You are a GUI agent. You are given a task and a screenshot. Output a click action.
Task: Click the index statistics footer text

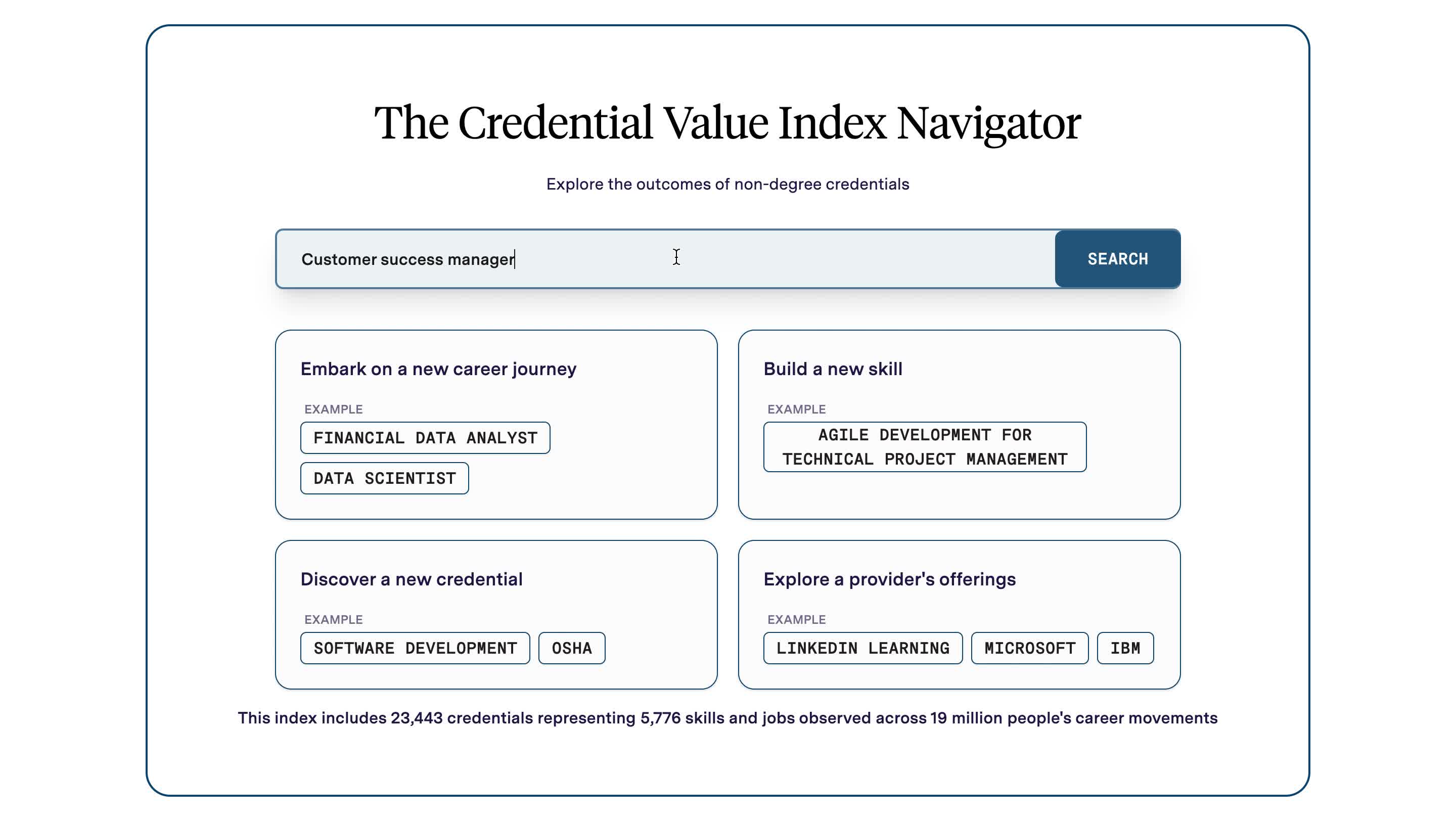coord(727,718)
